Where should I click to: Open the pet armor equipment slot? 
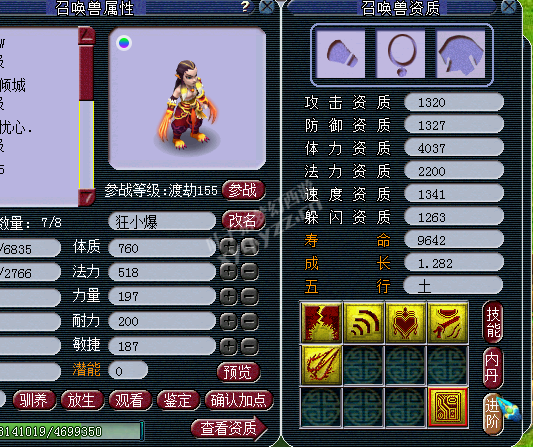tap(461, 54)
